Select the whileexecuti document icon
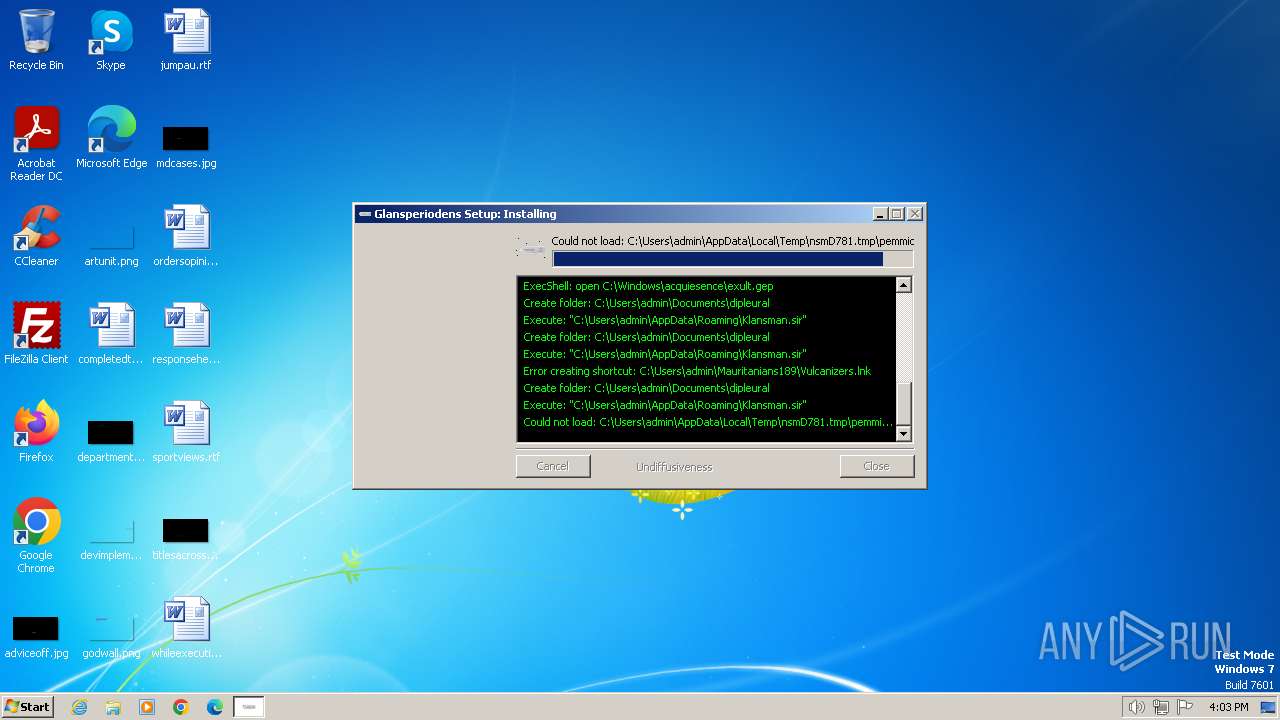The height and width of the screenshot is (720, 1280). [x=186, y=628]
